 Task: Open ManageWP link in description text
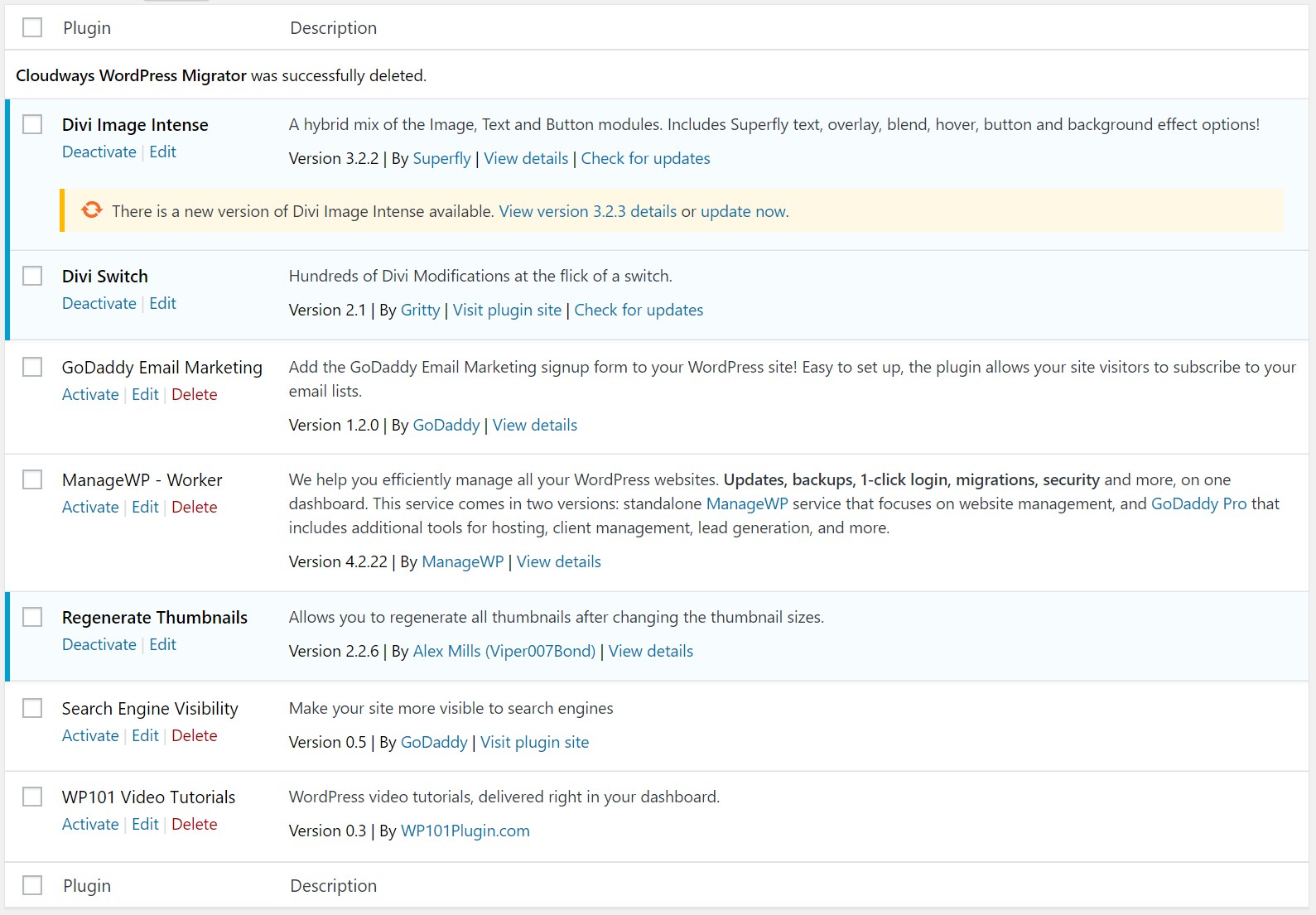click(x=747, y=503)
